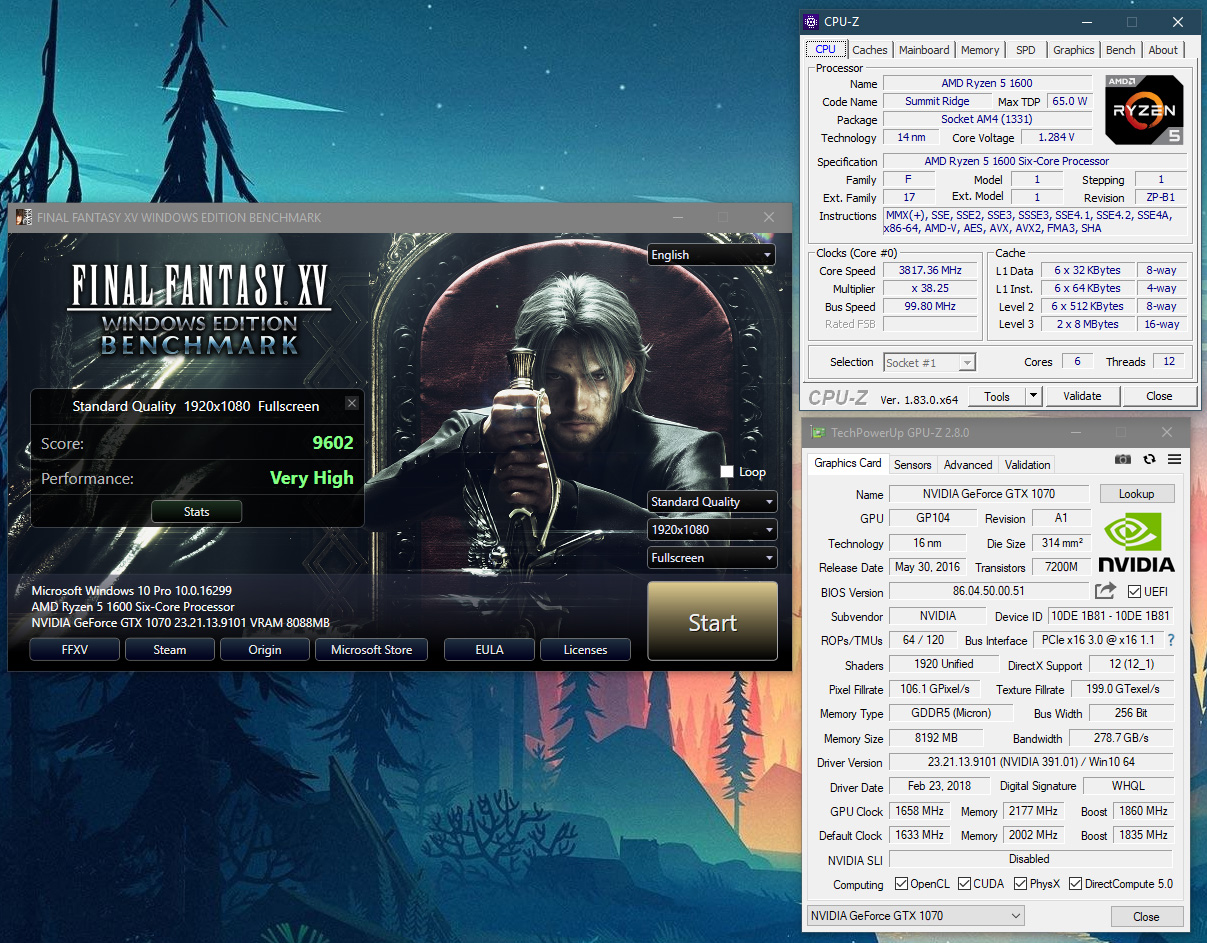The height and width of the screenshot is (943, 1207).
Task: Click the Steam button
Action: tap(170, 650)
